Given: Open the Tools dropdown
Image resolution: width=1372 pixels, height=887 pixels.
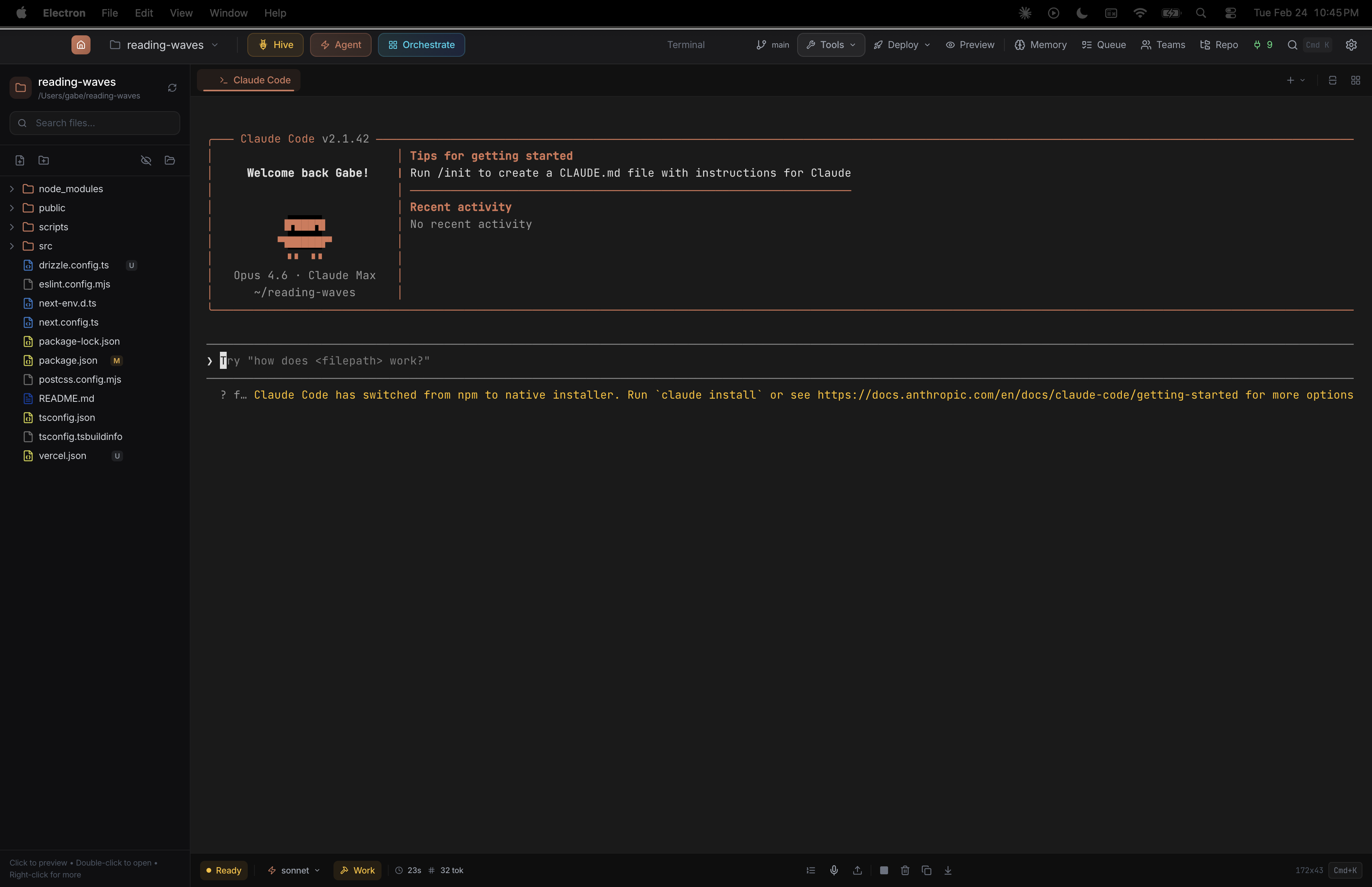Looking at the screenshot, I should pyautogui.click(x=830, y=44).
